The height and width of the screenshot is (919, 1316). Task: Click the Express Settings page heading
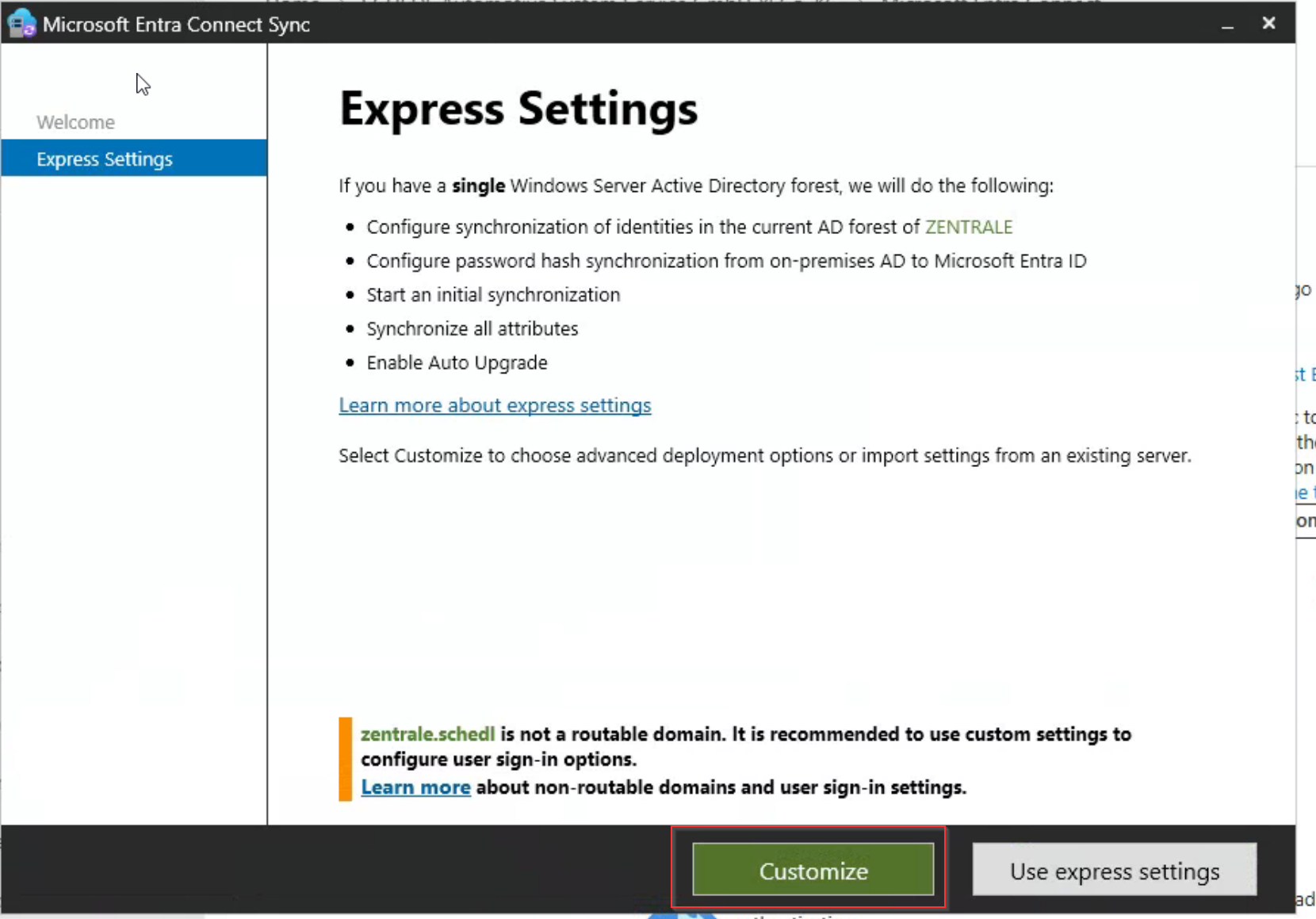pos(518,109)
